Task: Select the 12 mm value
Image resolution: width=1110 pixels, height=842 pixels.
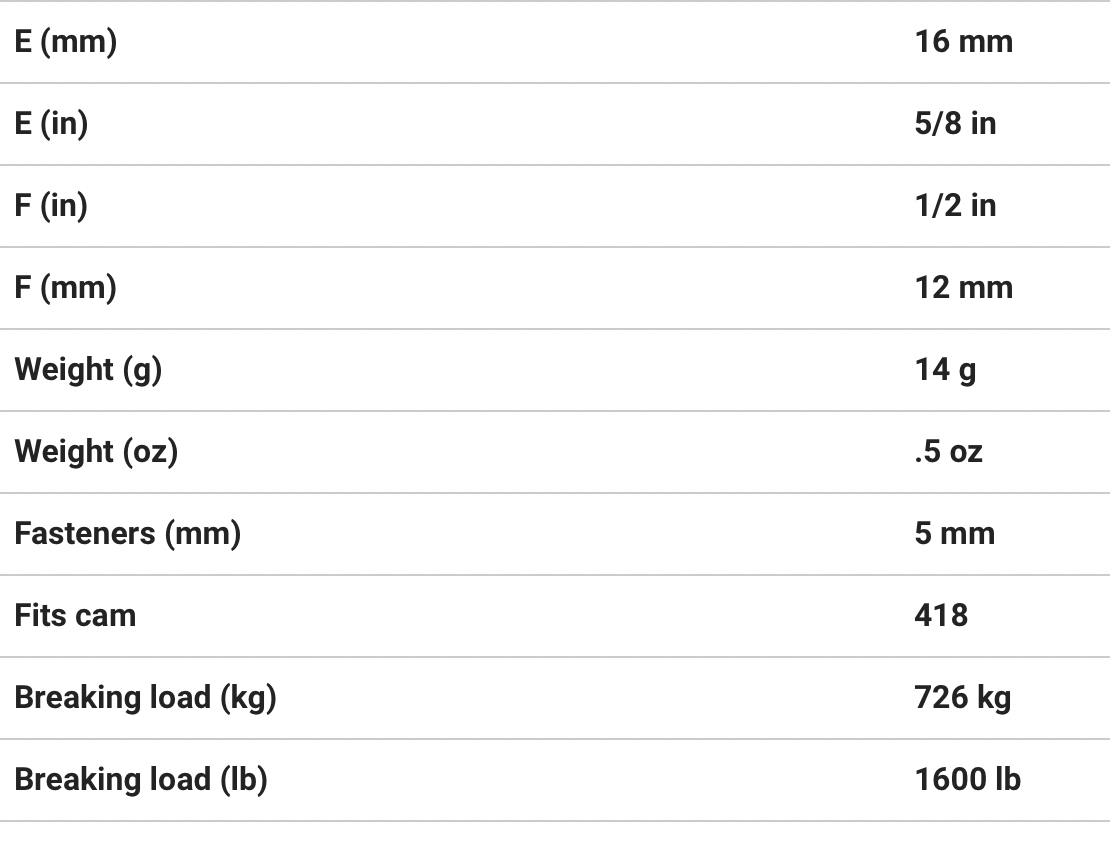Action: (963, 288)
